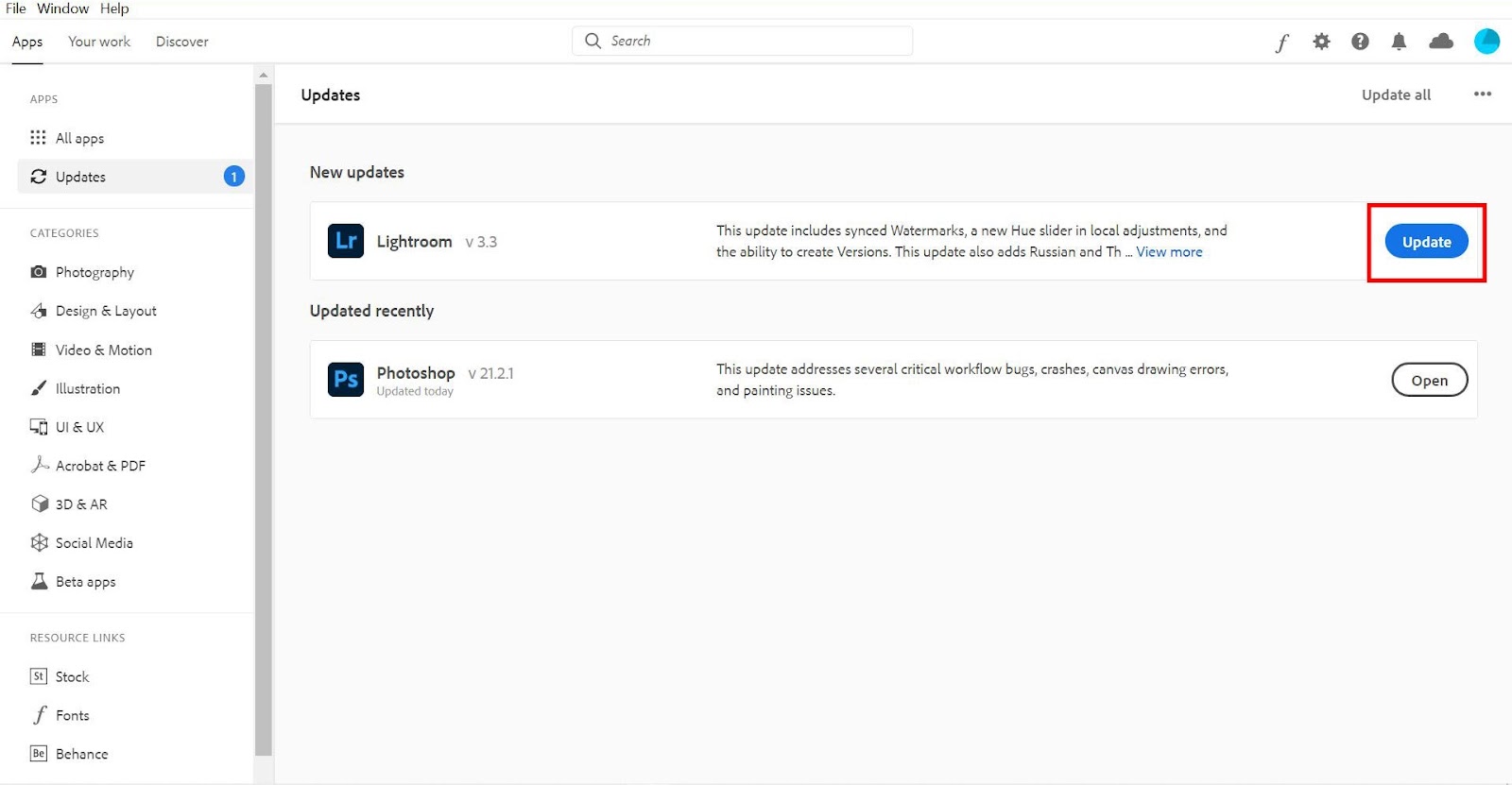Open preferences gear icon
The image size is (1512, 785).
coord(1321,42)
